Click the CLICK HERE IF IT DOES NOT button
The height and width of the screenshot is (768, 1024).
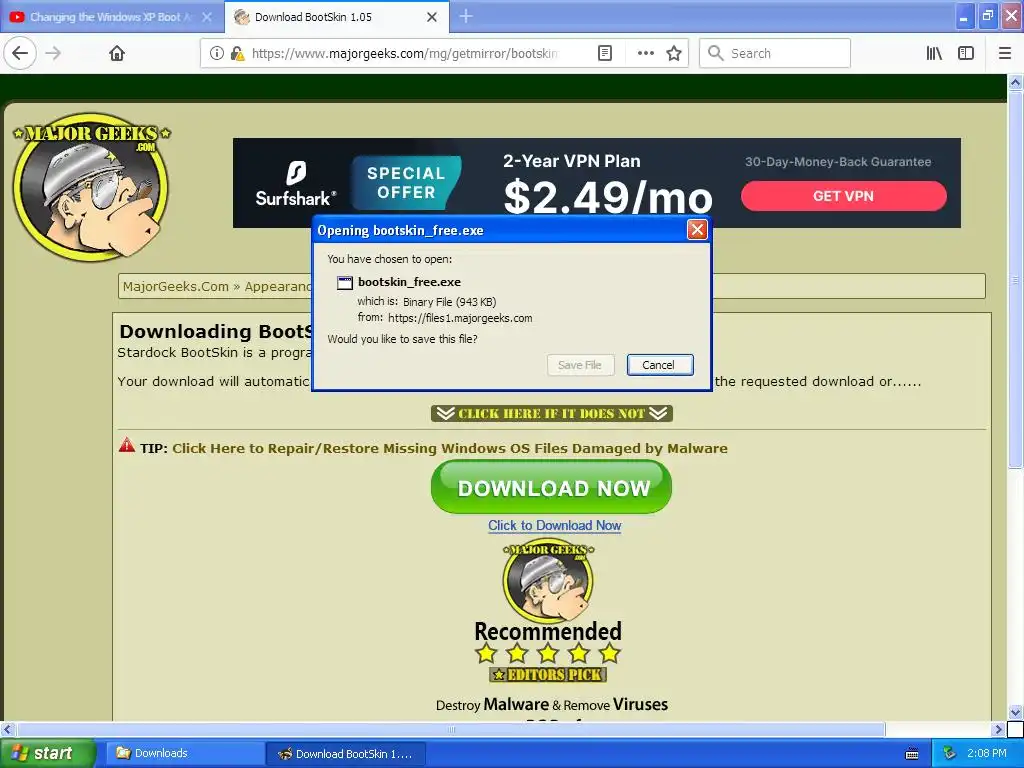pos(552,413)
